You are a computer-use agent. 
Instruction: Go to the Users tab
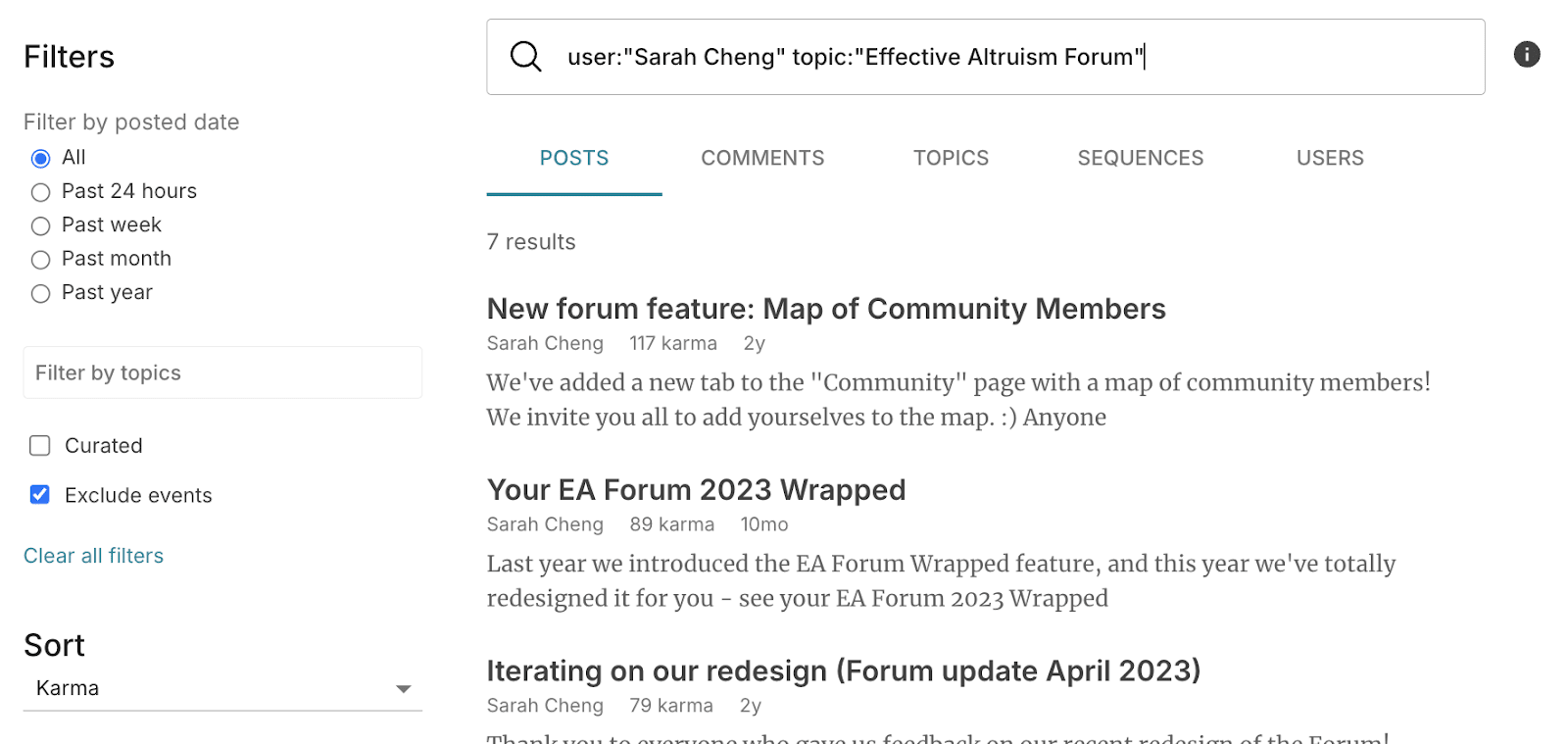[x=1330, y=158]
